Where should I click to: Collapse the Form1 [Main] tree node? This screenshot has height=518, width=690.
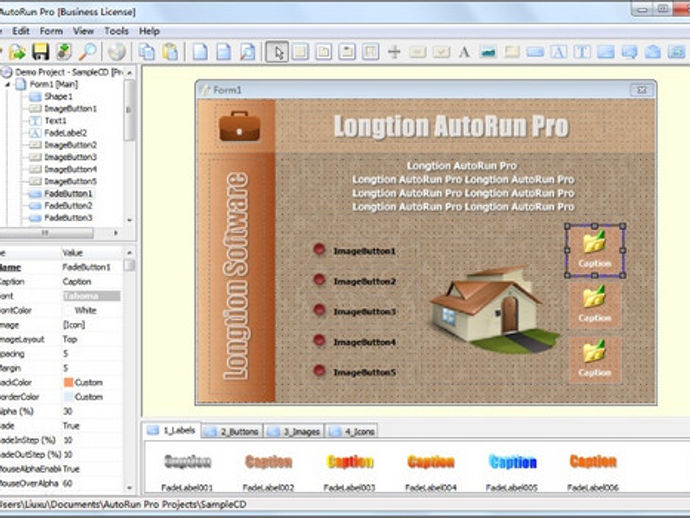7,84
